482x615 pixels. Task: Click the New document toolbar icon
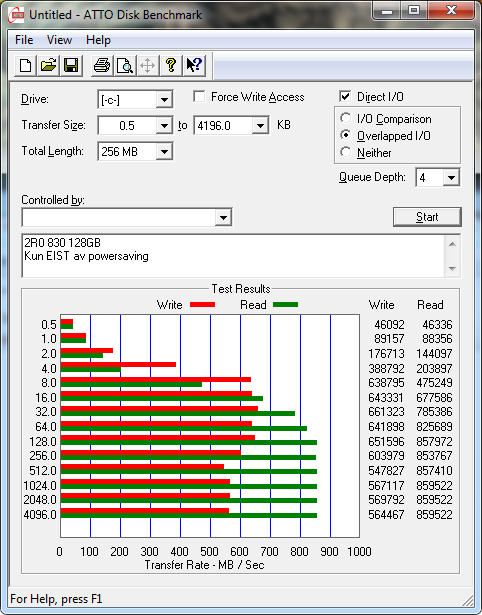[25, 66]
